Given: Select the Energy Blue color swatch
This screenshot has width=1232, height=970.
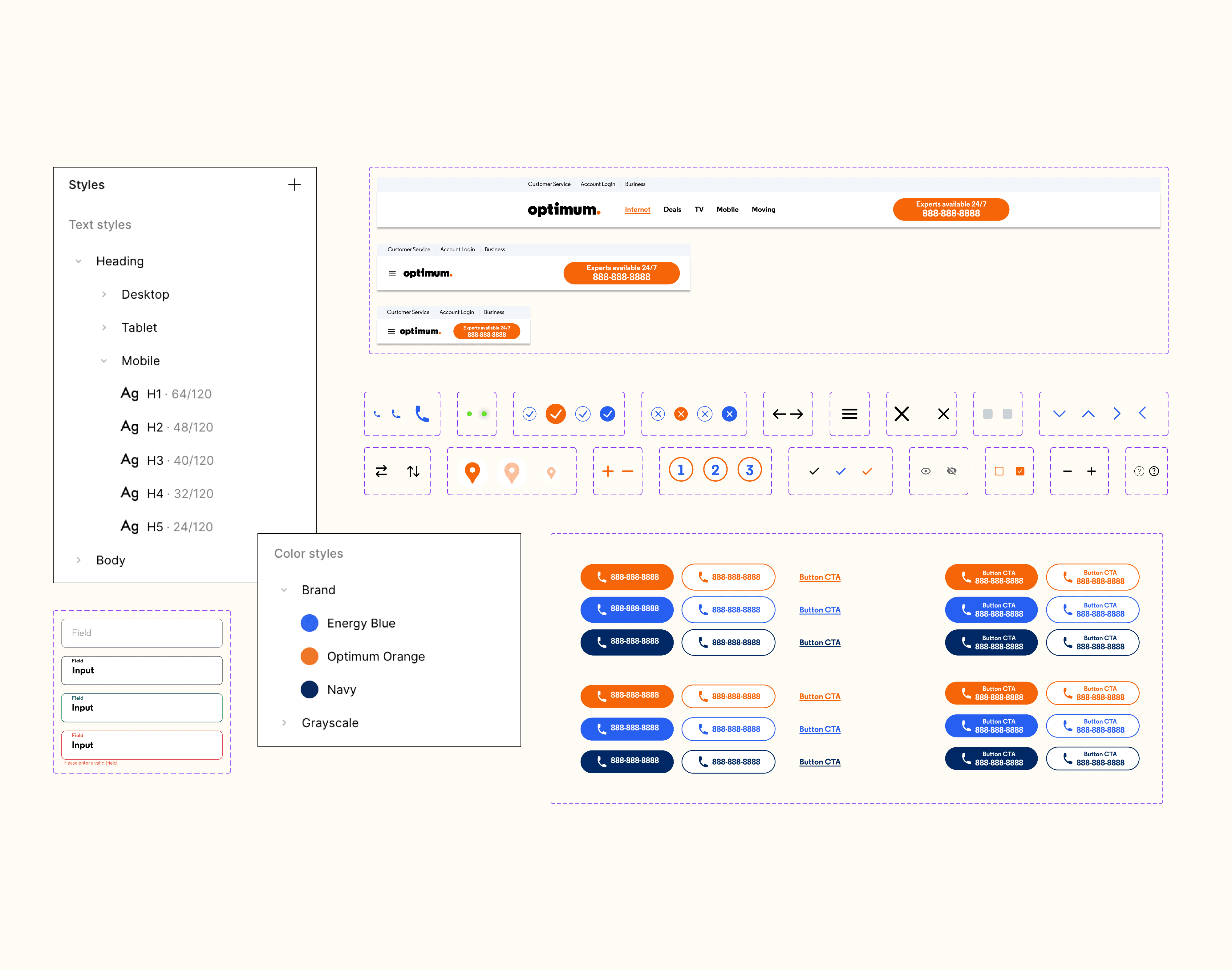Looking at the screenshot, I should 310,623.
